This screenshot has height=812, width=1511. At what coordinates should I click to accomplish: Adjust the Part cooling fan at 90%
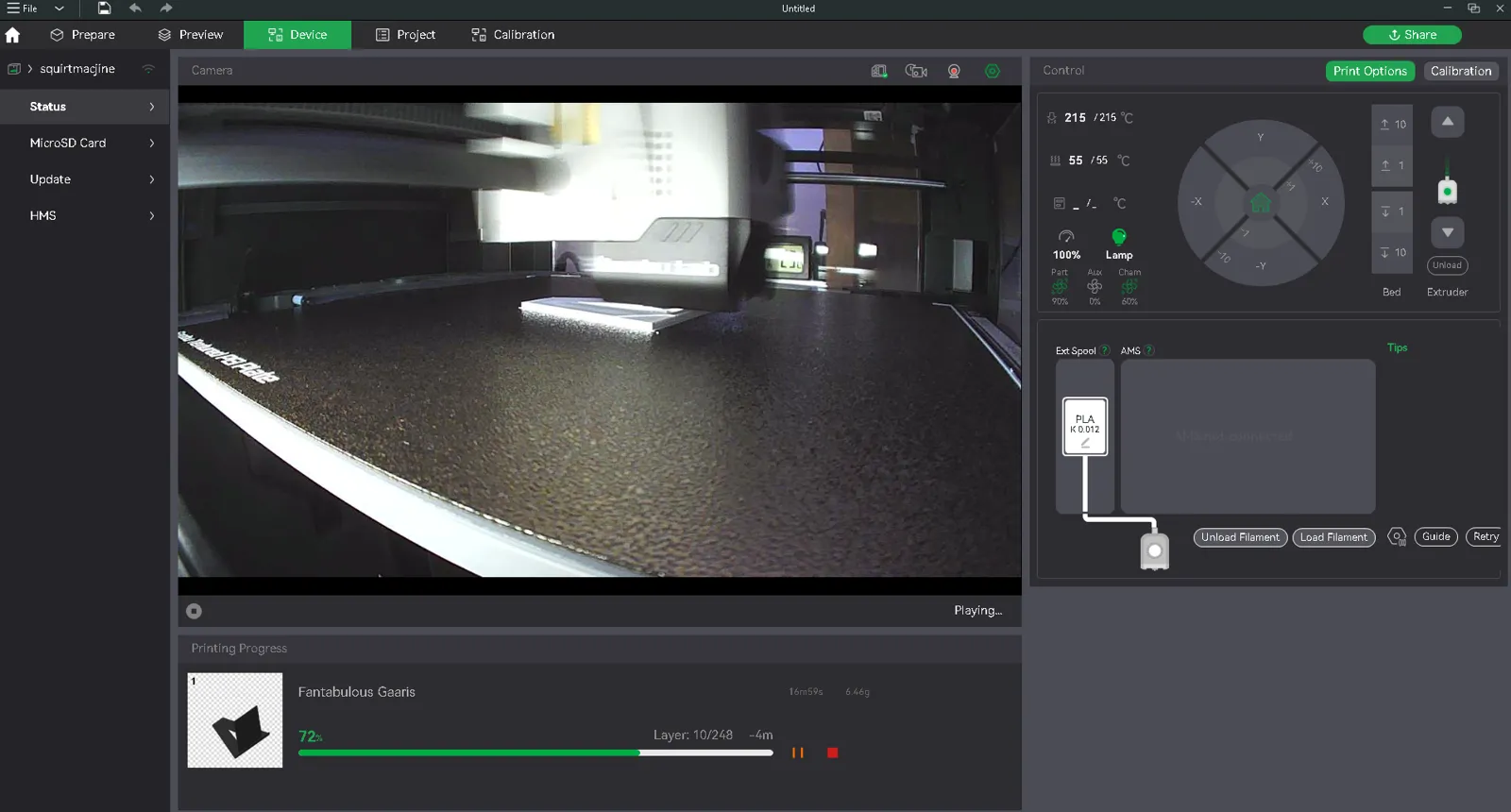point(1060,287)
